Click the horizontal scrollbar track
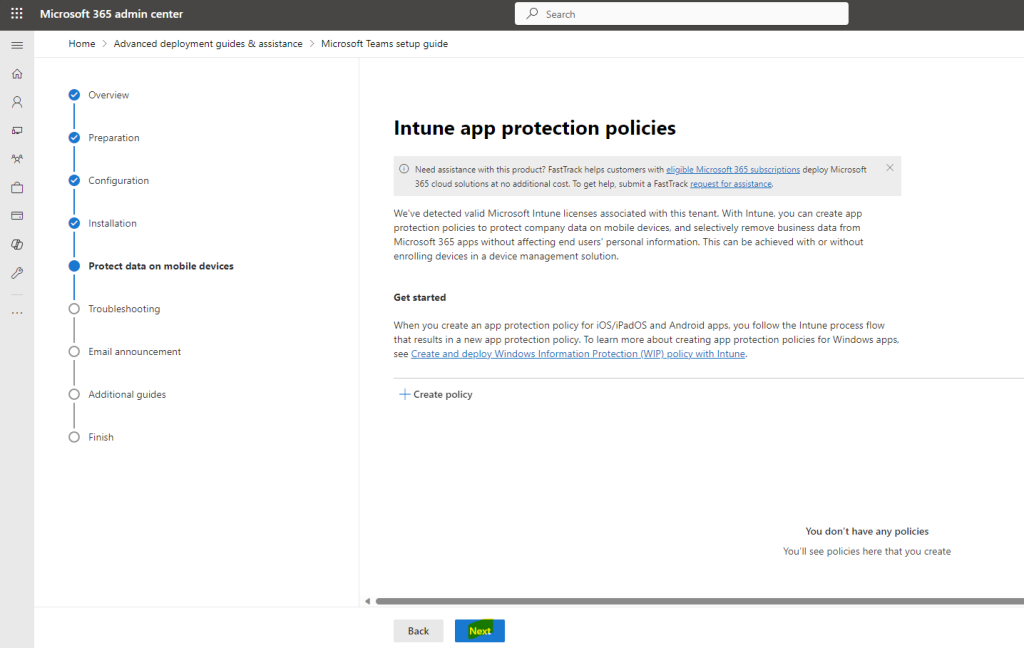1024x648 pixels. 699,601
